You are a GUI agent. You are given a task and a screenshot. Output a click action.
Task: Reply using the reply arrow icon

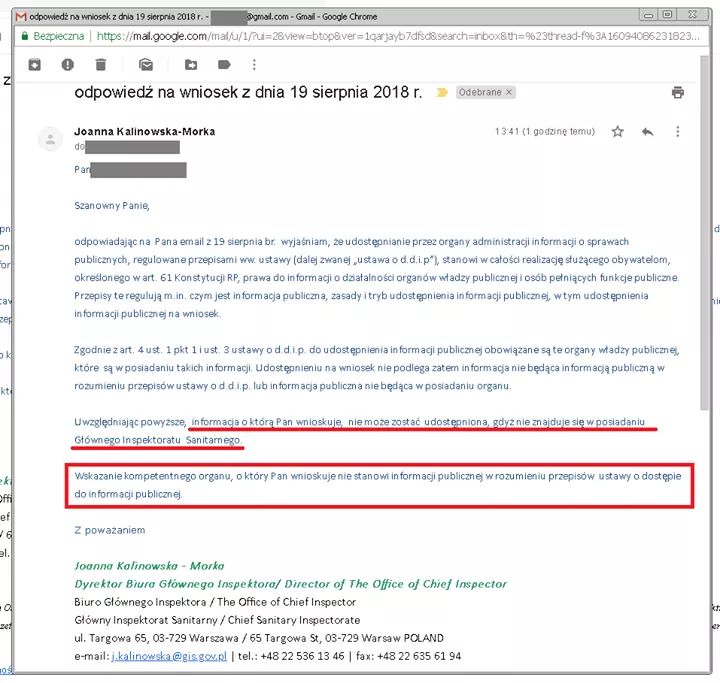point(647,132)
